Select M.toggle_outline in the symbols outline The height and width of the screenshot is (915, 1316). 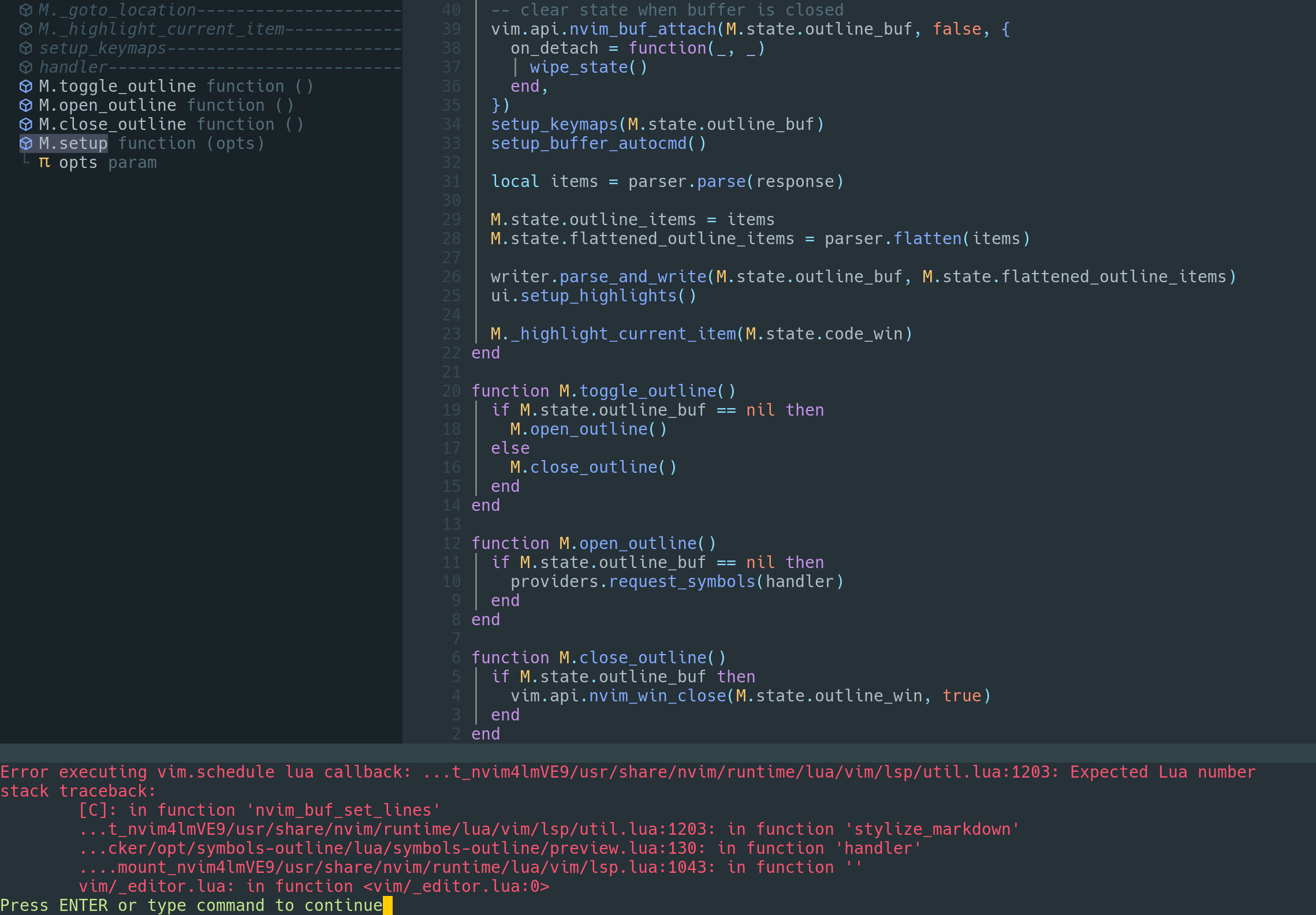pyautogui.click(x=117, y=86)
